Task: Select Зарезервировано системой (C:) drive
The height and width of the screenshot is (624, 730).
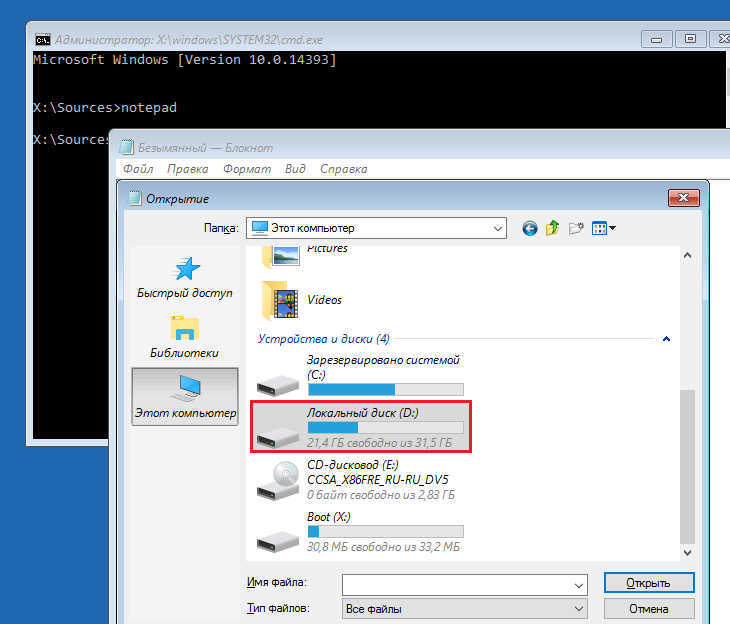Action: [360, 374]
